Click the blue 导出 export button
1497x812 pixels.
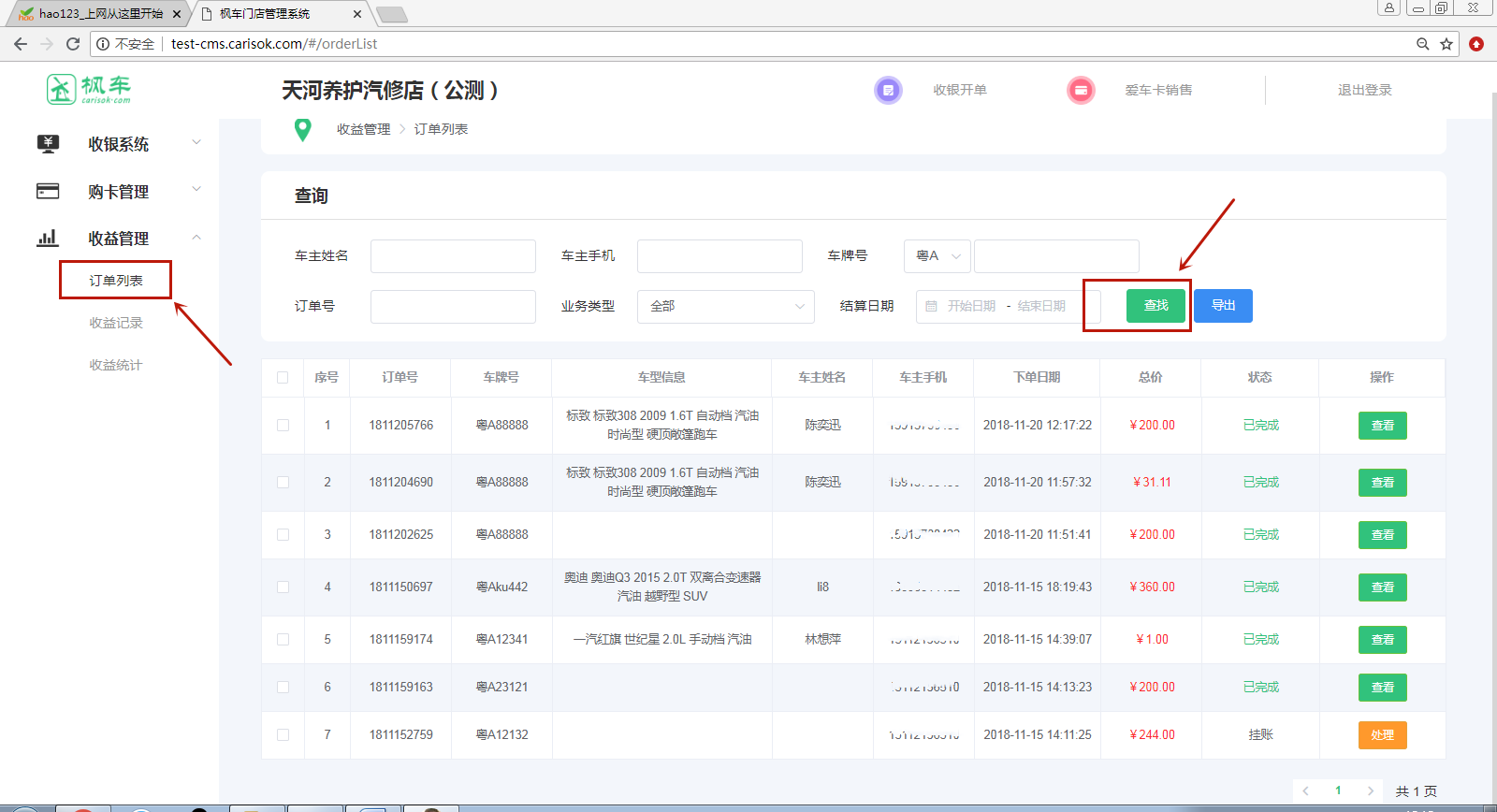(1223, 306)
